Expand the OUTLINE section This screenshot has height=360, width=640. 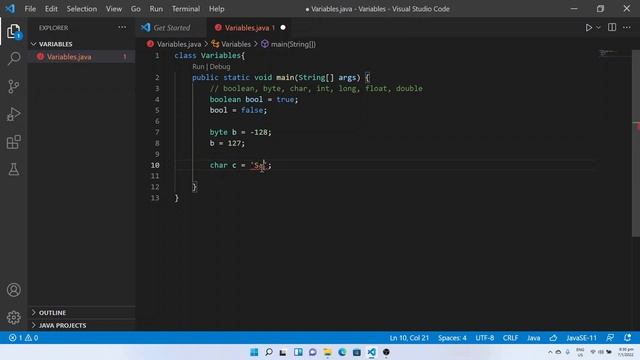(x=82, y=313)
